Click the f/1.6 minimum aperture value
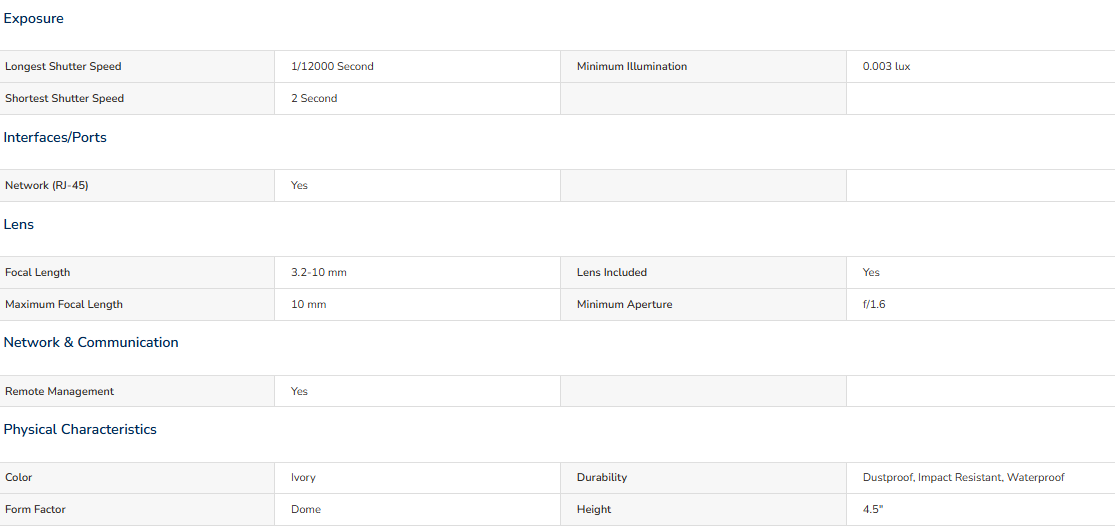 click(874, 304)
